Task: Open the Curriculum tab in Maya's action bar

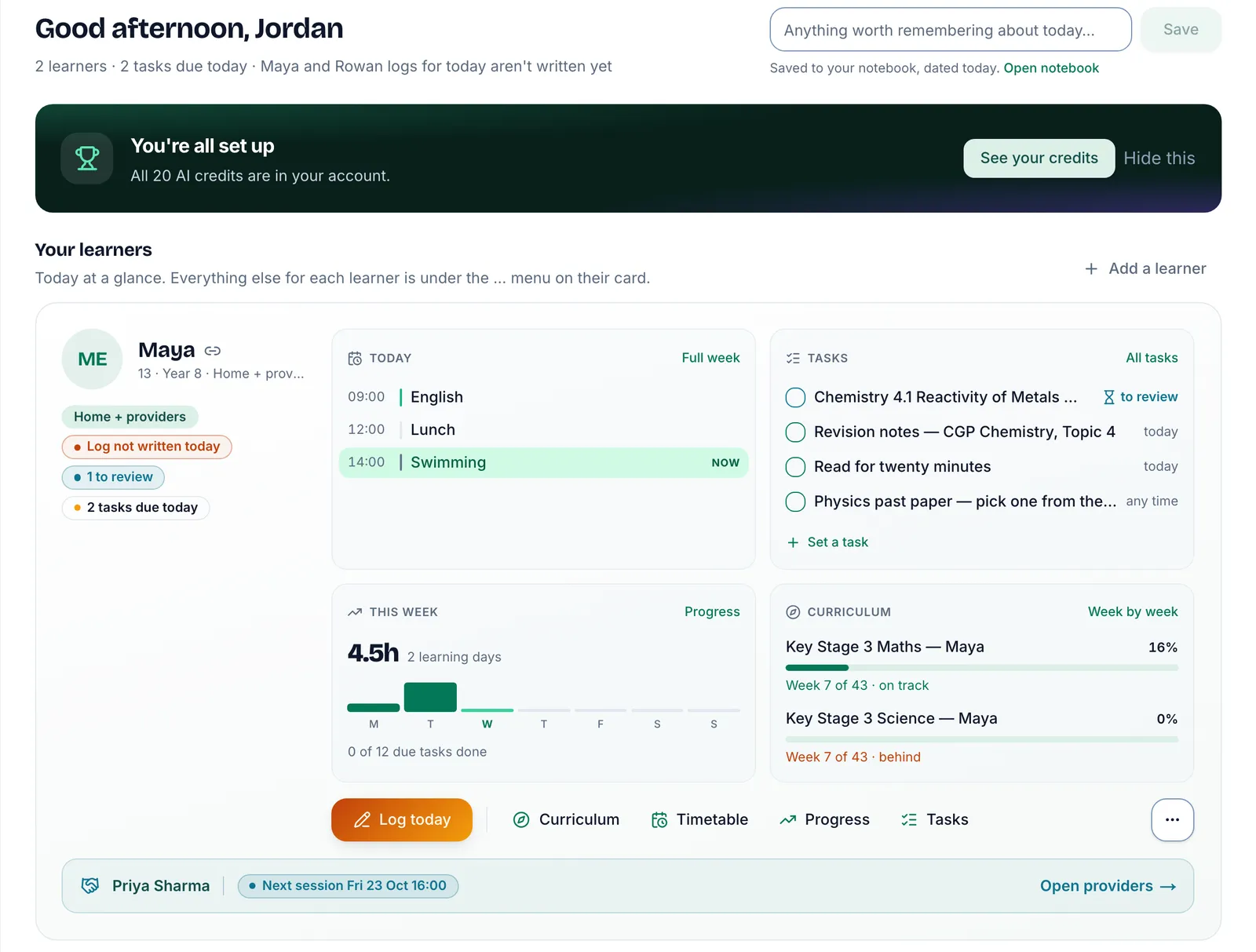Action: [566, 819]
